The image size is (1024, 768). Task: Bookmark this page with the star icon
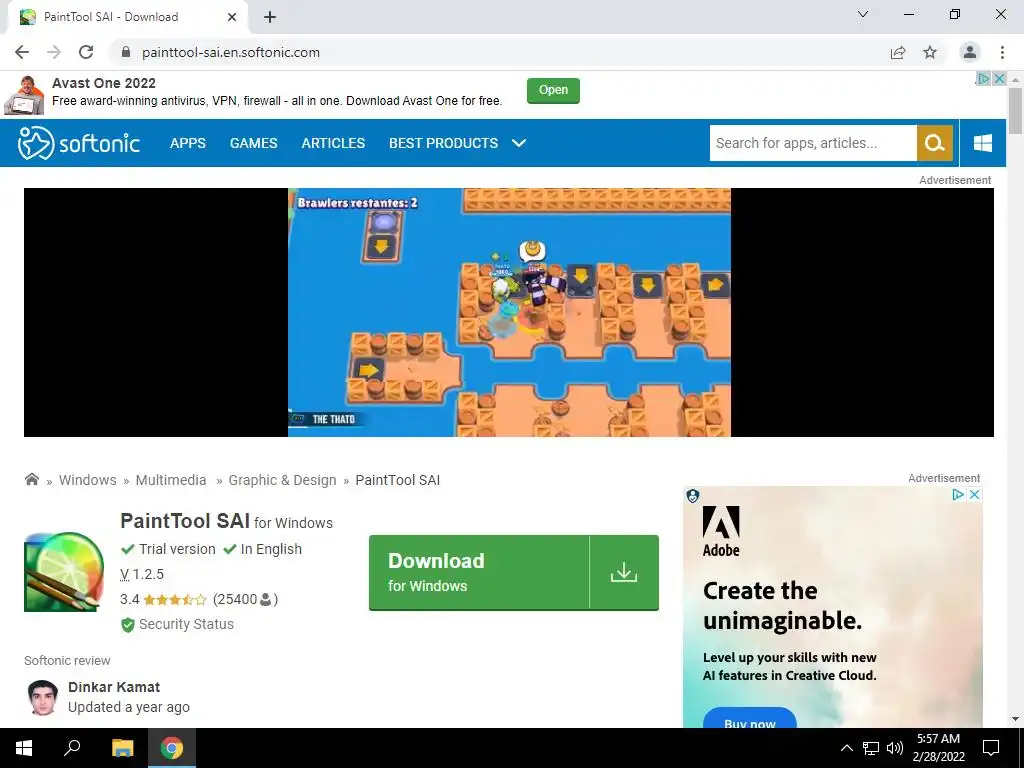tap(930, 52)
